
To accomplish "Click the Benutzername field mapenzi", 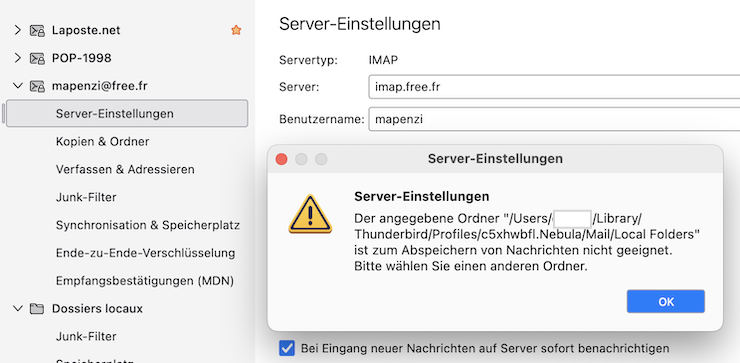I will tap(554, 119).
